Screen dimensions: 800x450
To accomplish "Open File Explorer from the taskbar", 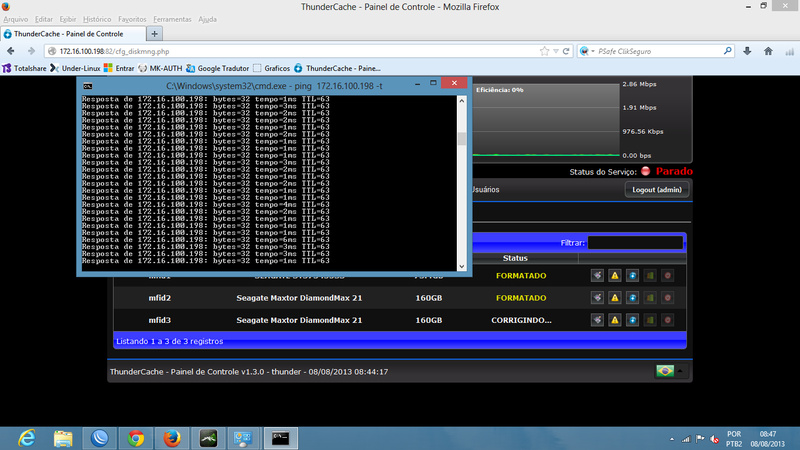I will click(x=63, y=438).
